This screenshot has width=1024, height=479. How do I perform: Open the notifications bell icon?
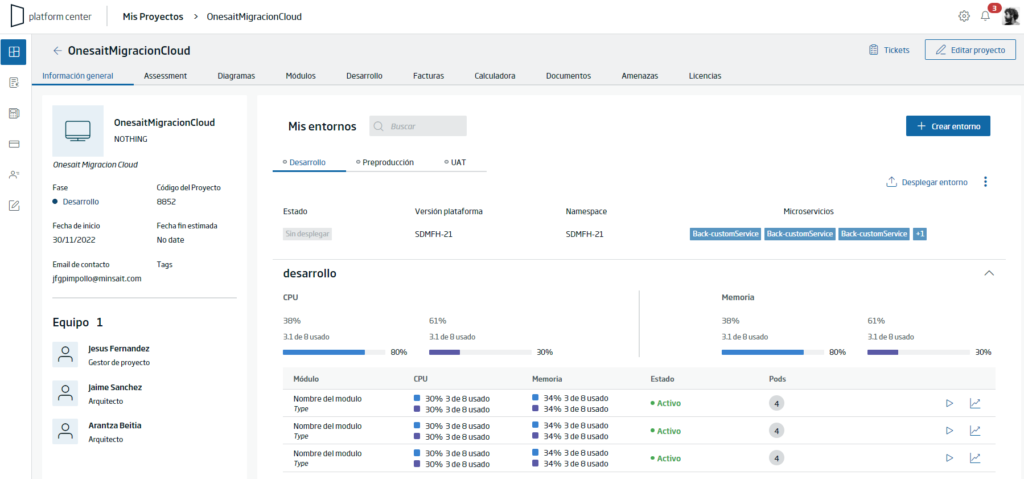pyautogui.click(x=985, y=16)
